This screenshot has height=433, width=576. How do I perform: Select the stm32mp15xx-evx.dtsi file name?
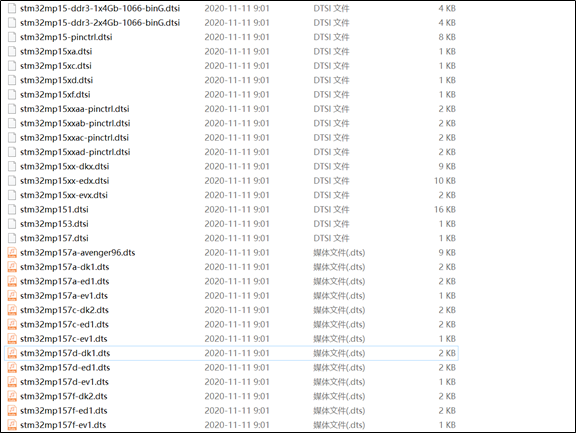coord(64,195)
